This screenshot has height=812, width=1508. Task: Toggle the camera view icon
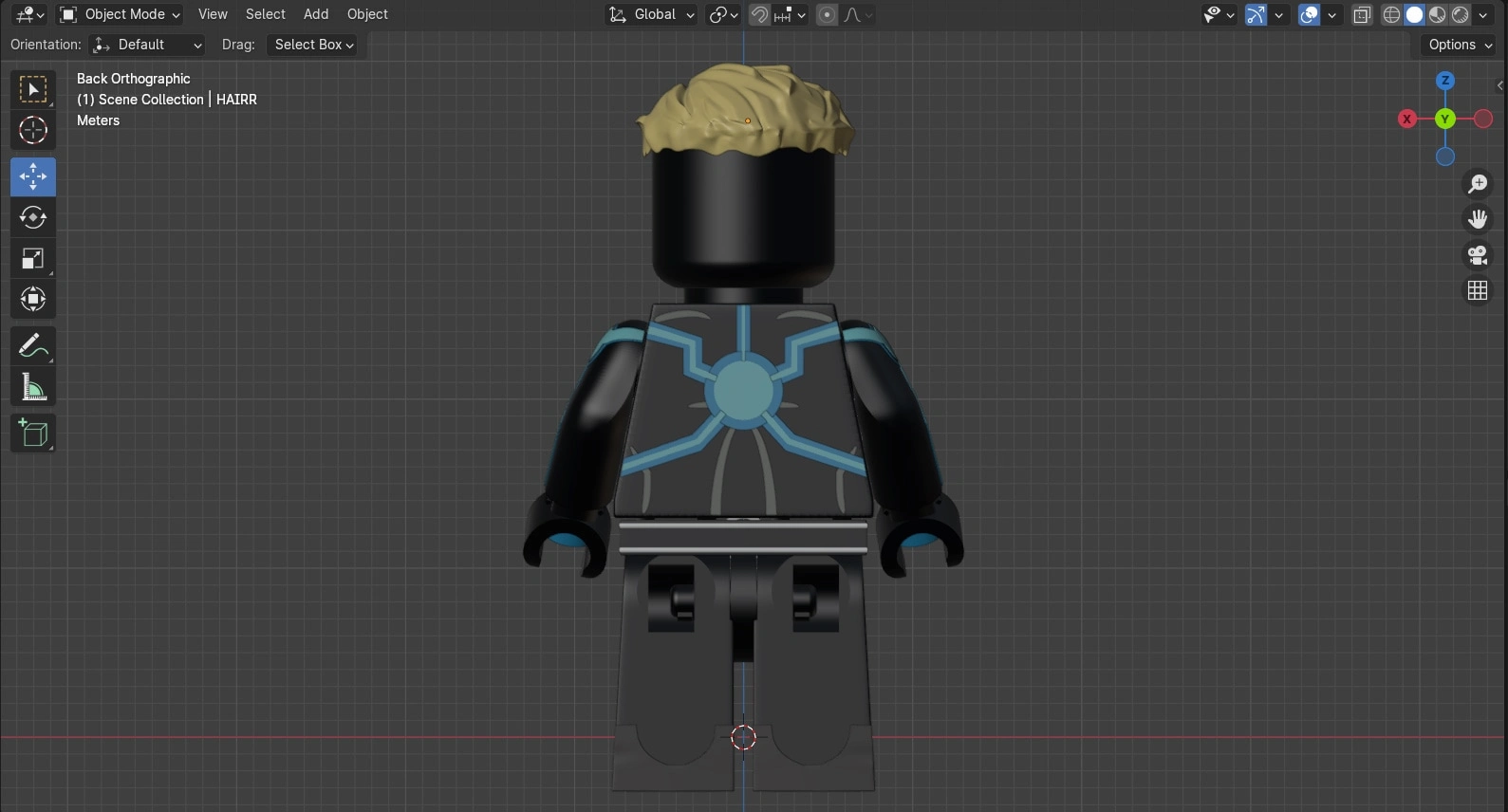1478,255
